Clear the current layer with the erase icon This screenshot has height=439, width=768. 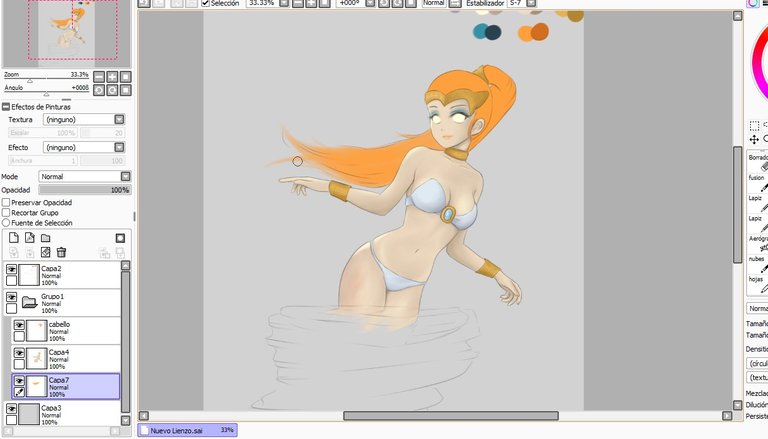click(x=46, y=252)
